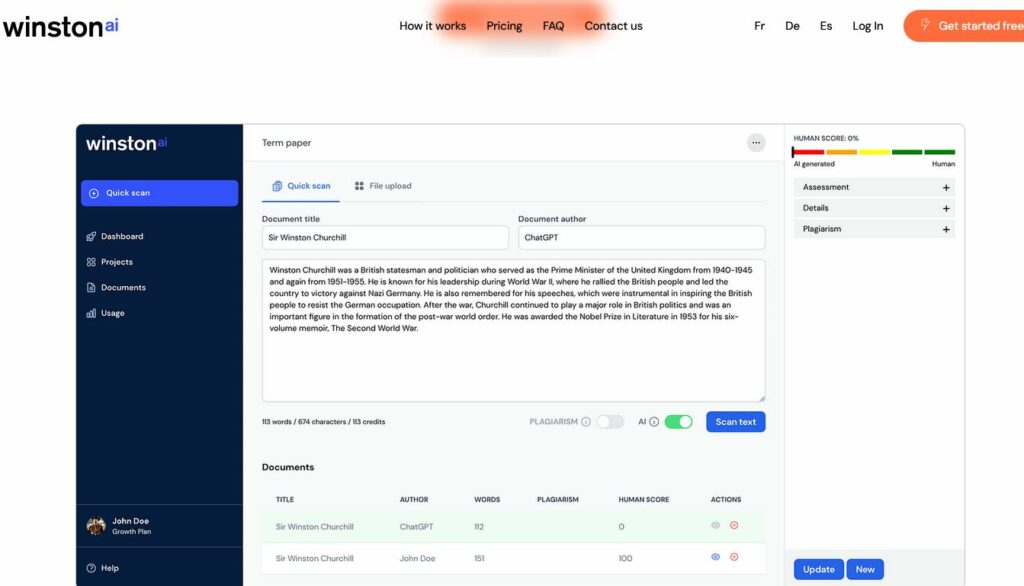This screenshot has width=1024, height=586.
Task: Delete the John Doe-authored document row
Action: (734, 557)
